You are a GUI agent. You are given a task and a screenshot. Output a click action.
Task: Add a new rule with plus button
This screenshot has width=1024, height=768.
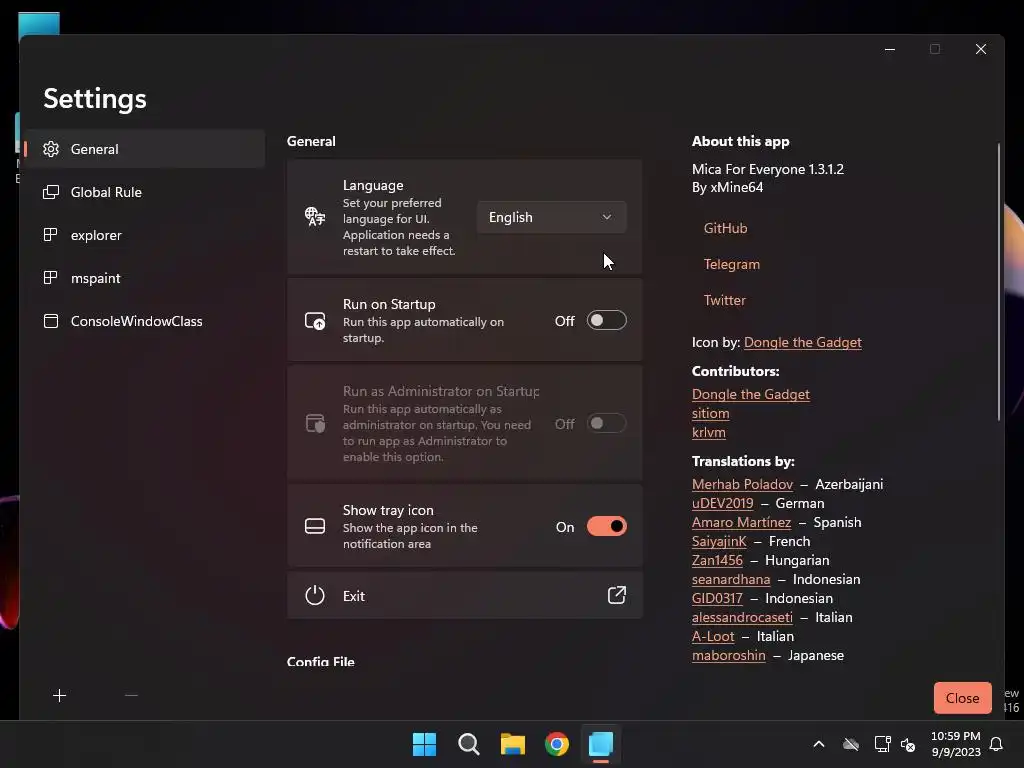[59, 696]
